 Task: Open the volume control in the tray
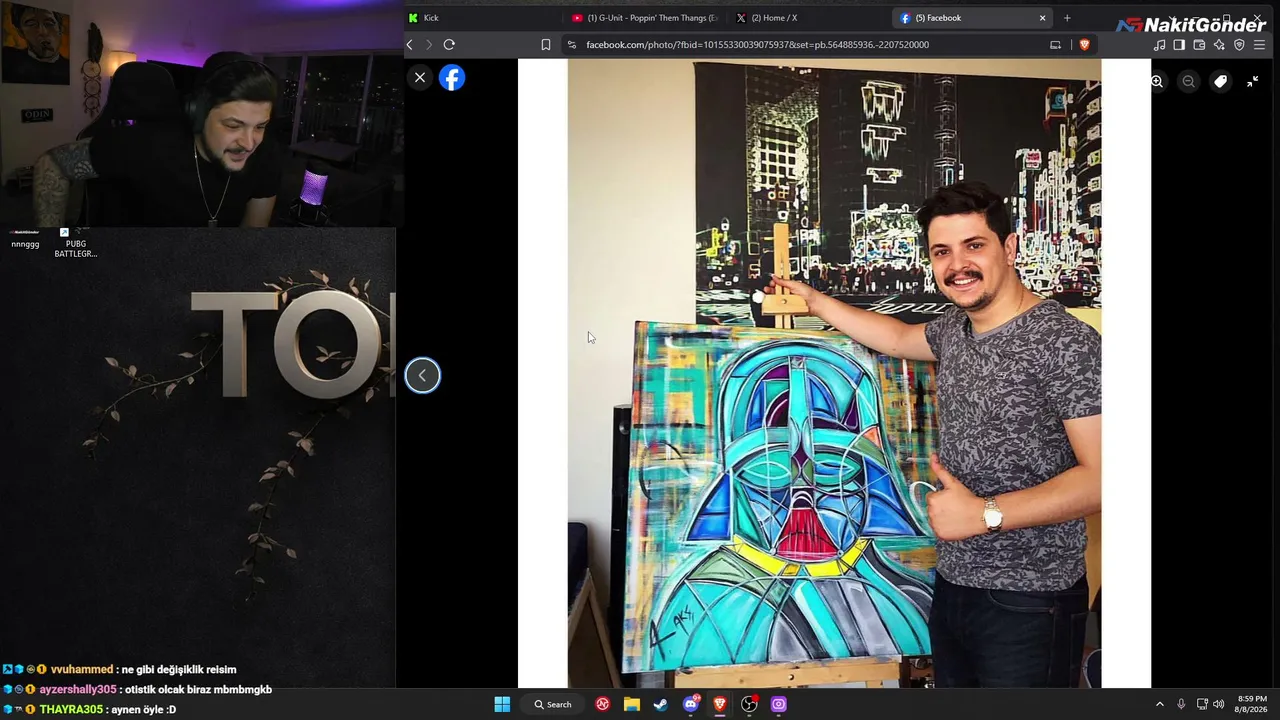pyautogui.click(x=1218, y=704)
